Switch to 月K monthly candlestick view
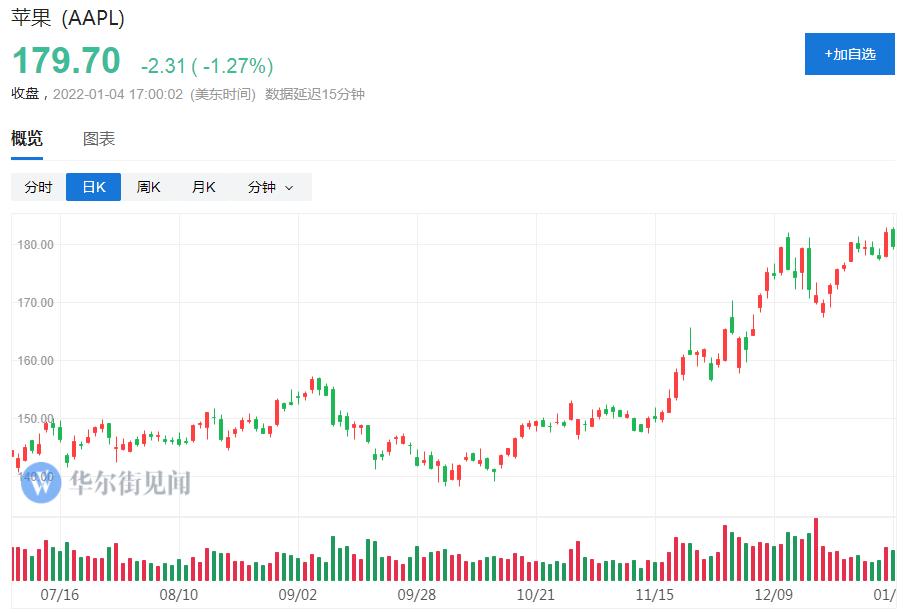The image size is (904, 613). (x=204, y=187)
